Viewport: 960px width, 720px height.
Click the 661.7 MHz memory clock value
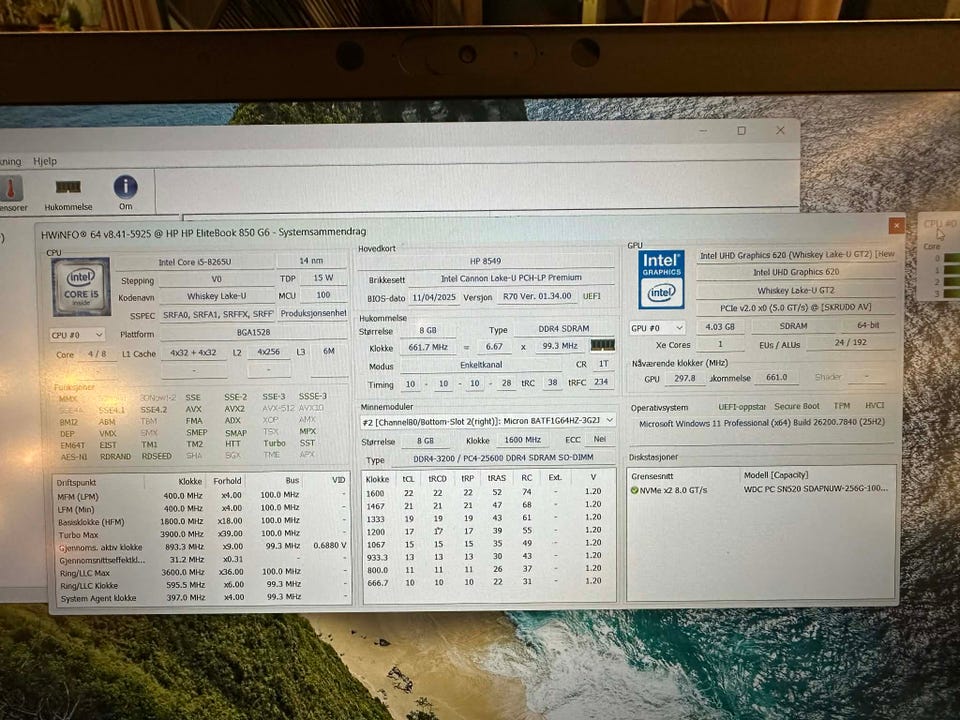[x=428, y=347]
